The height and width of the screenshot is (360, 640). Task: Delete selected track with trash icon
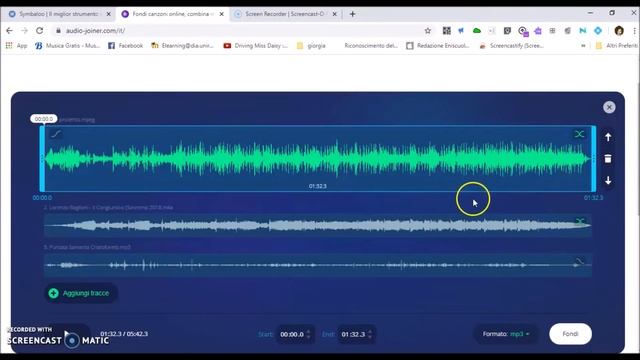[608, 159]
